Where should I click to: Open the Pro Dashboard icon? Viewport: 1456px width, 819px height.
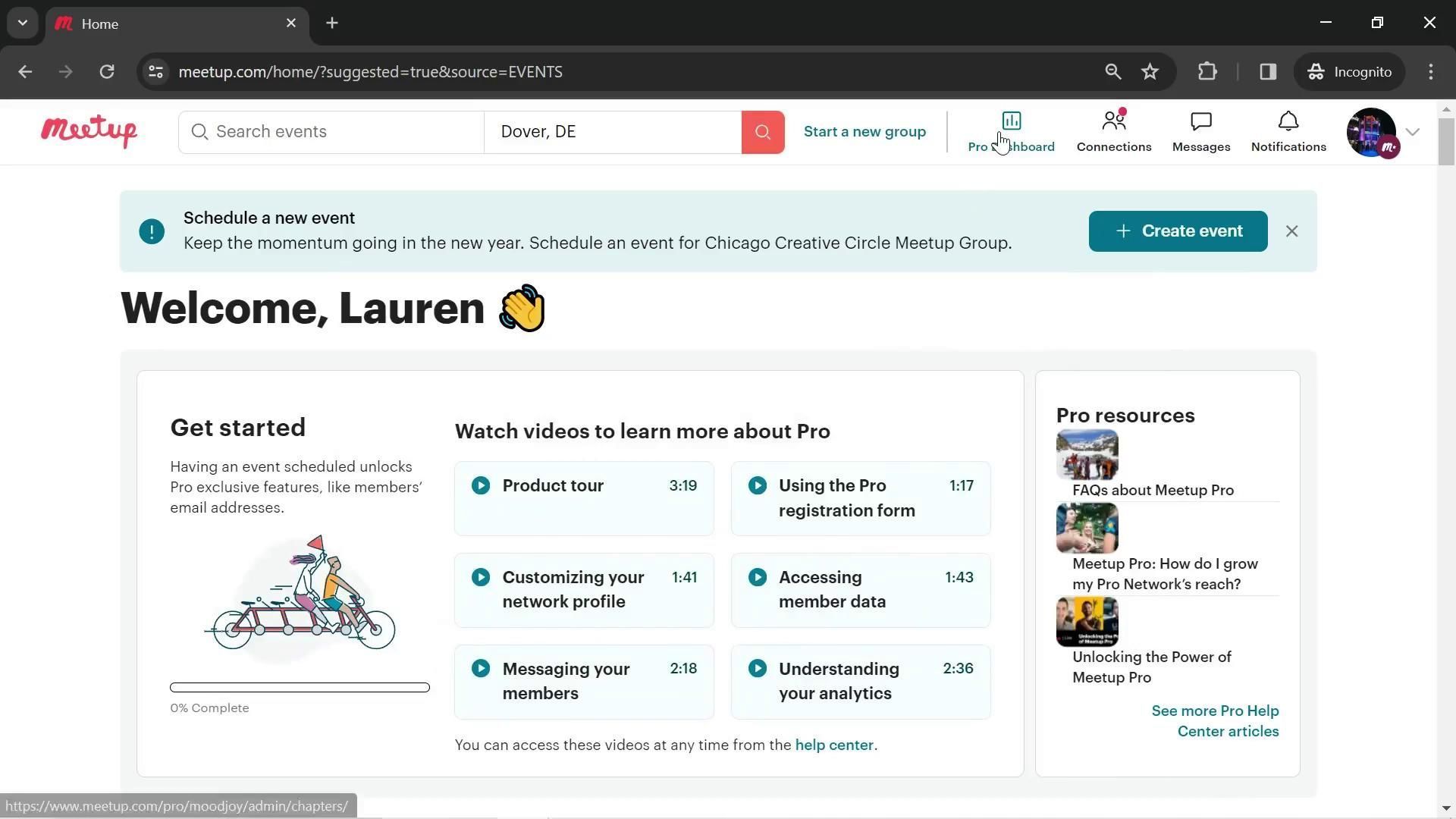[x=1011, y=121]
